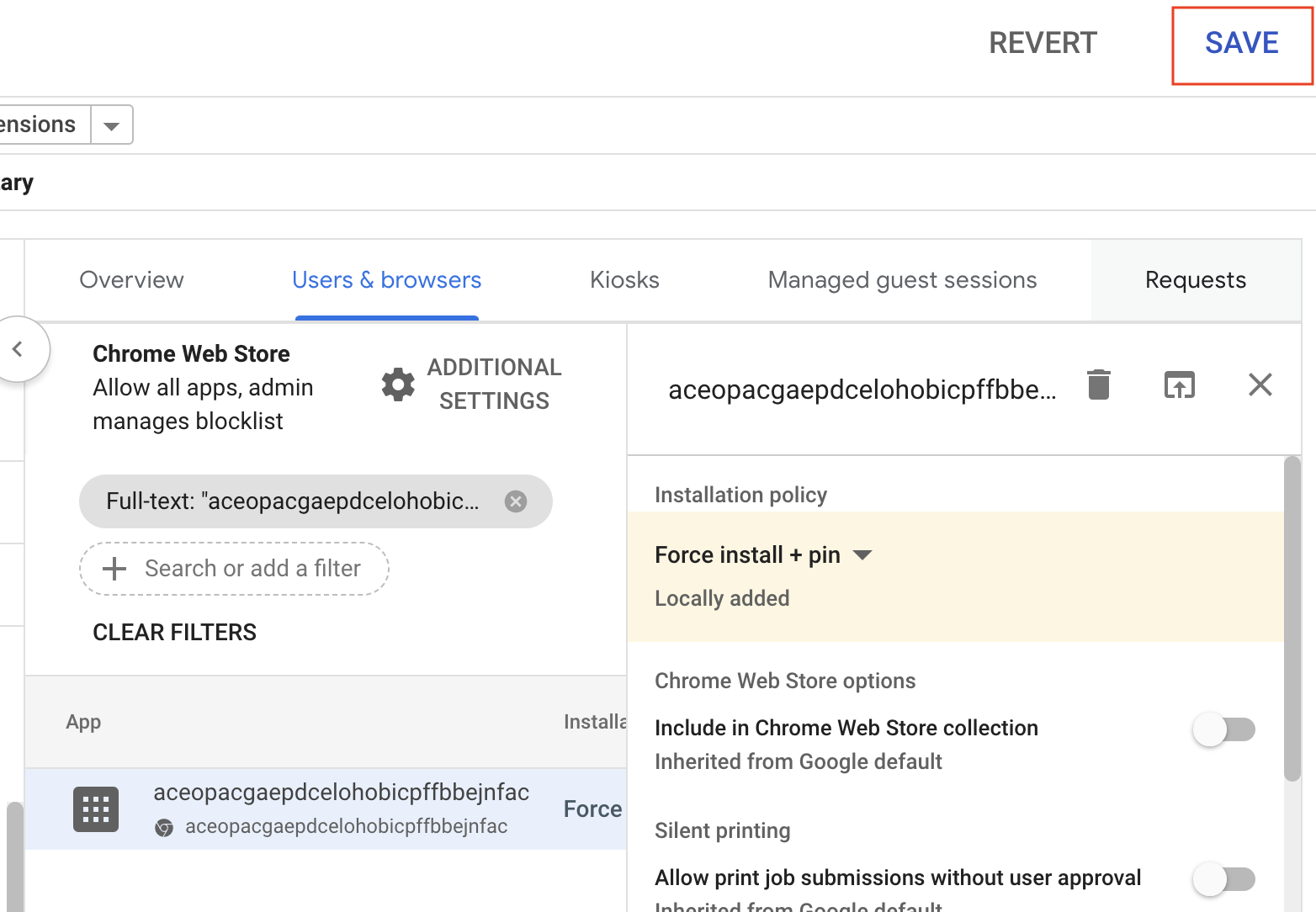Open the Requests tab
This screenshot has height=912, width=1316.
coord(1196,280)
